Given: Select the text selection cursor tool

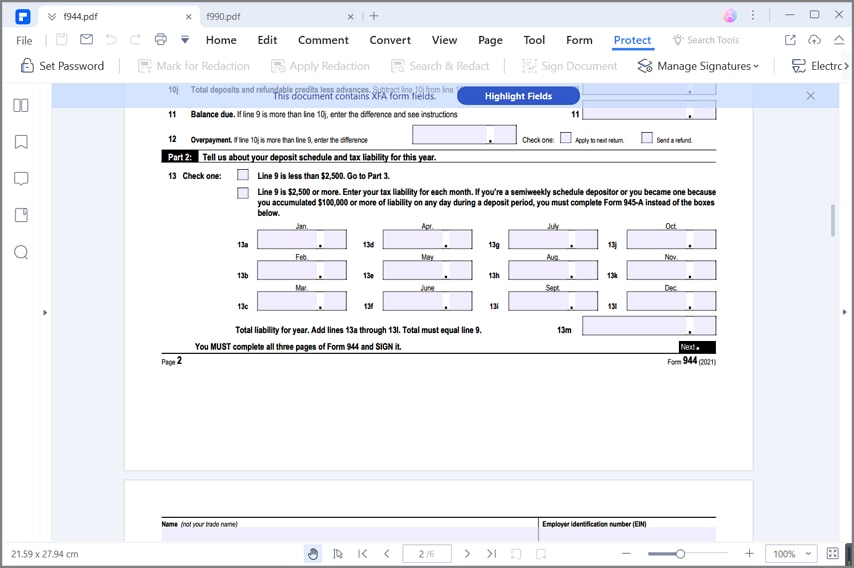Looking at the screenshot, I should click(x=338, y=554).
